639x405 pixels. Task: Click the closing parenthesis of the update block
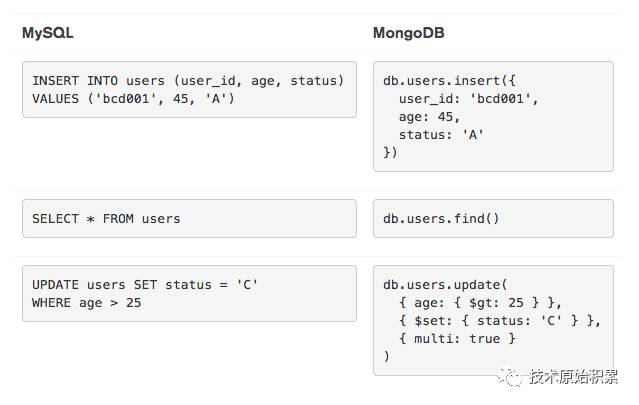(386, 356)
